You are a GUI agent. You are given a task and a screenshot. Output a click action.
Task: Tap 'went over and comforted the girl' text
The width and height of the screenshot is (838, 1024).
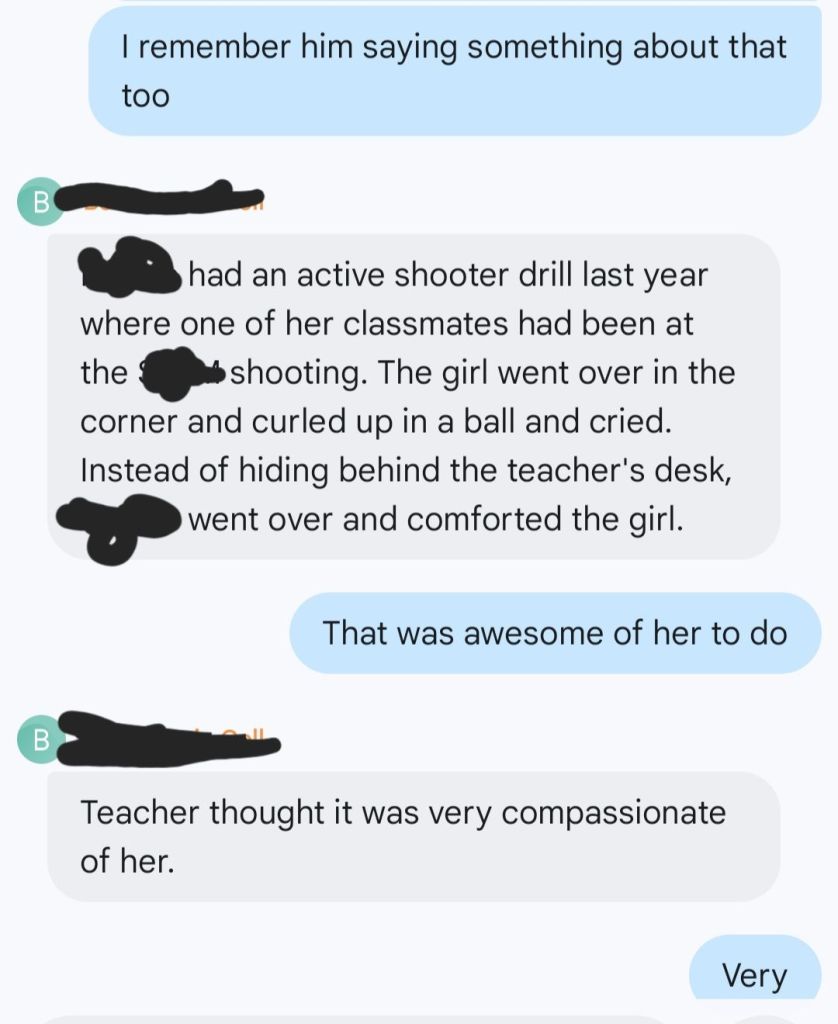(x=436, y=520)
